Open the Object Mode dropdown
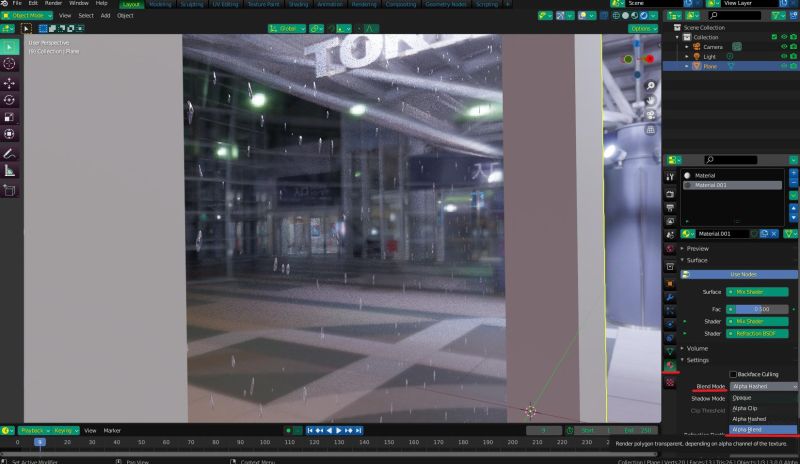Viewport: 800px width, 464px height. (x=28, y=15)
